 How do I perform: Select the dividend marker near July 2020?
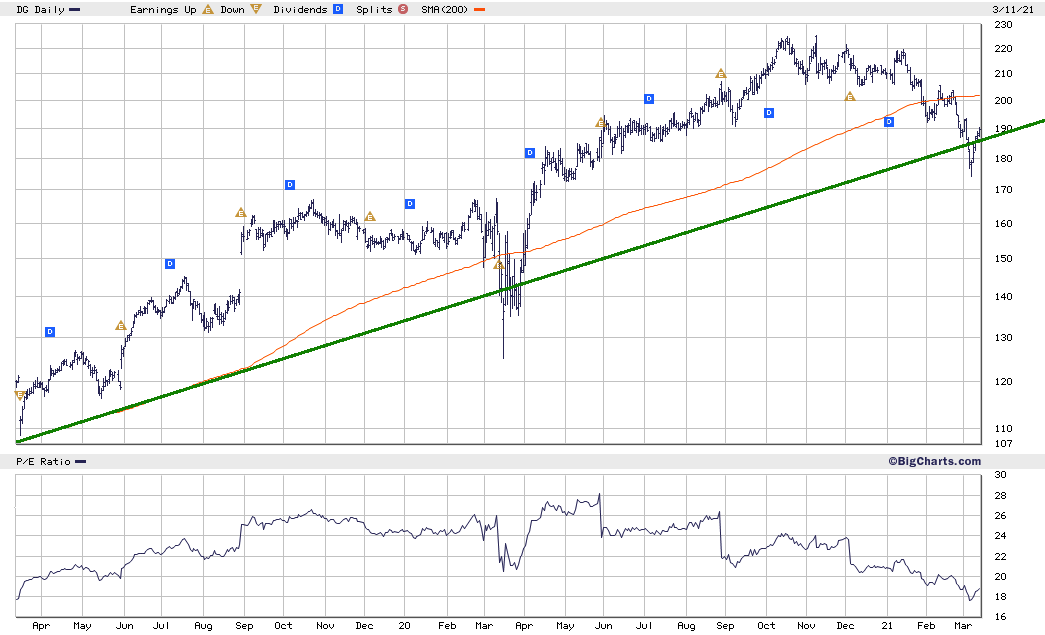[649, 99]
